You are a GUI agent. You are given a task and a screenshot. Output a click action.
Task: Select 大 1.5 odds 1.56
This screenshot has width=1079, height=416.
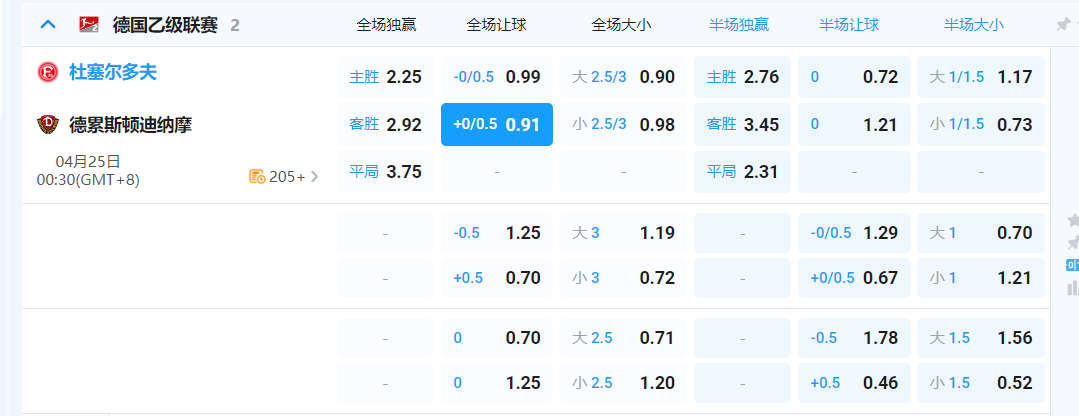[981, 338]
